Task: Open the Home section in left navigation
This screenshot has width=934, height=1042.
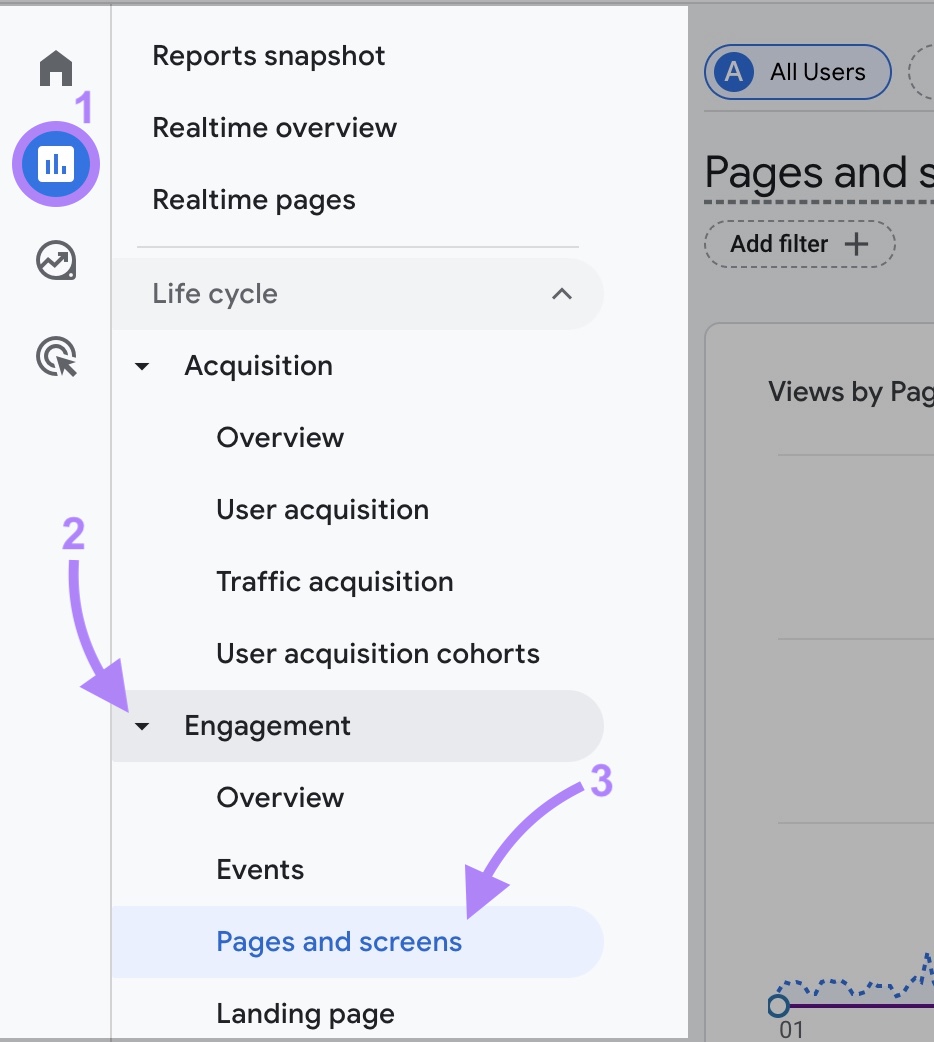Action: click(x=55, y=68)
